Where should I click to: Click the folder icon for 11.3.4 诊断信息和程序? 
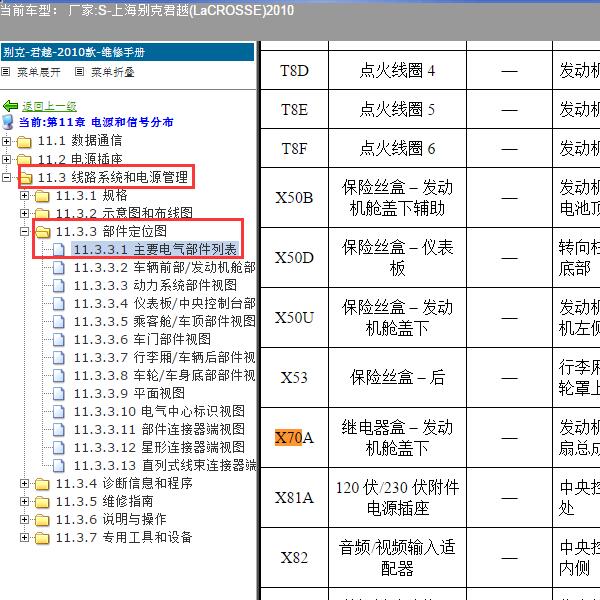point(42,484)
